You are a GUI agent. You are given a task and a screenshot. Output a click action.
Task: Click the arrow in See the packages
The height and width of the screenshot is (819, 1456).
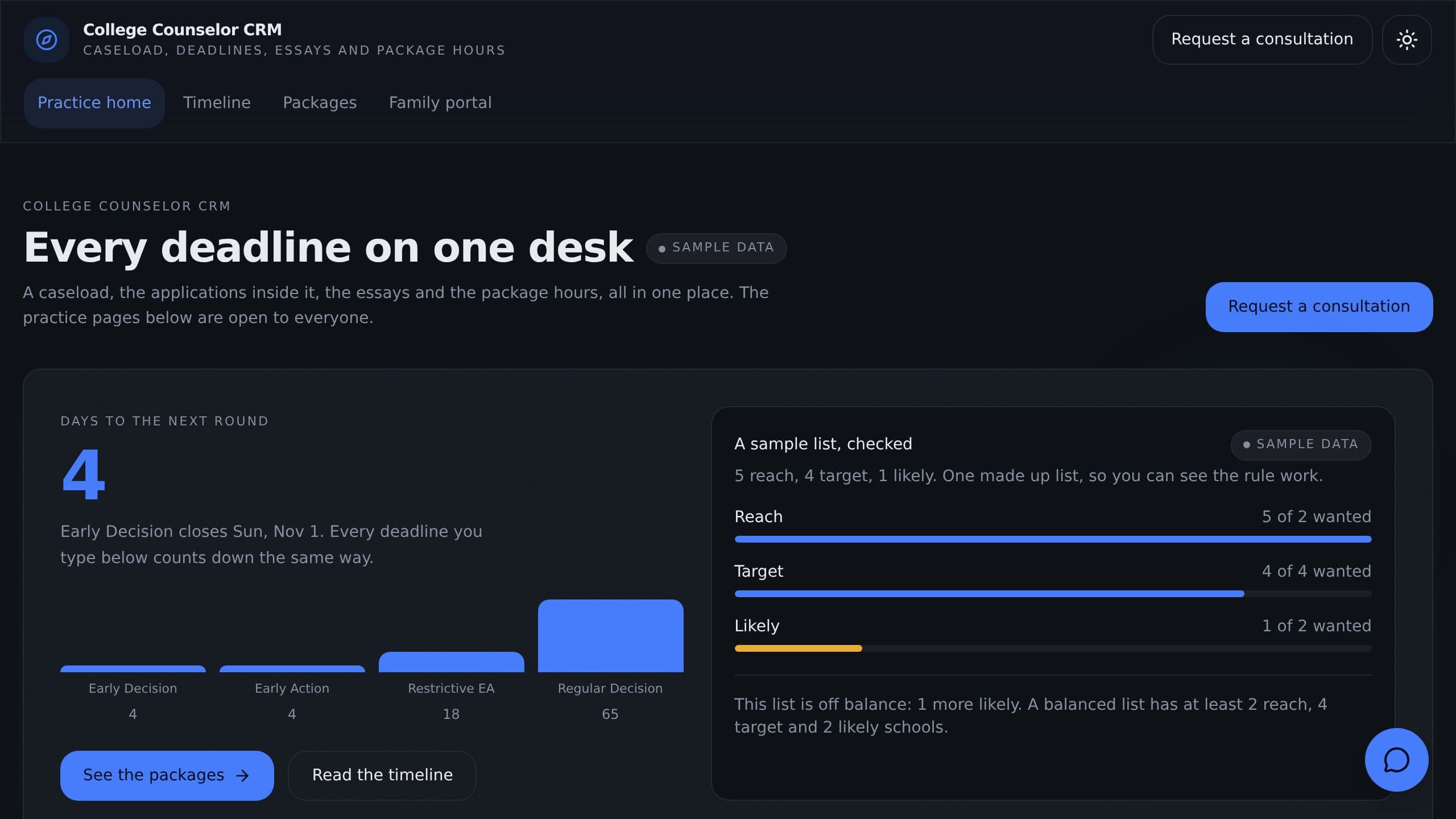[243, 776]
